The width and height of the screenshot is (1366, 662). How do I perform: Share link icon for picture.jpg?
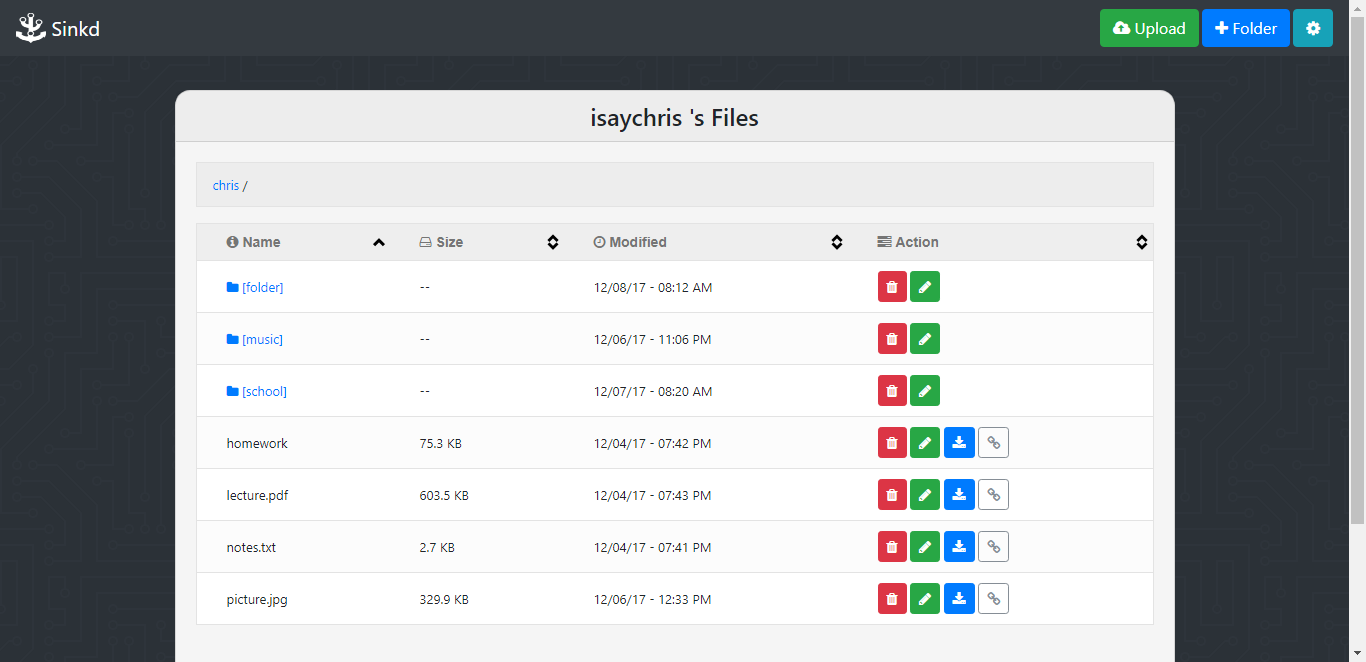coord(993,599)
